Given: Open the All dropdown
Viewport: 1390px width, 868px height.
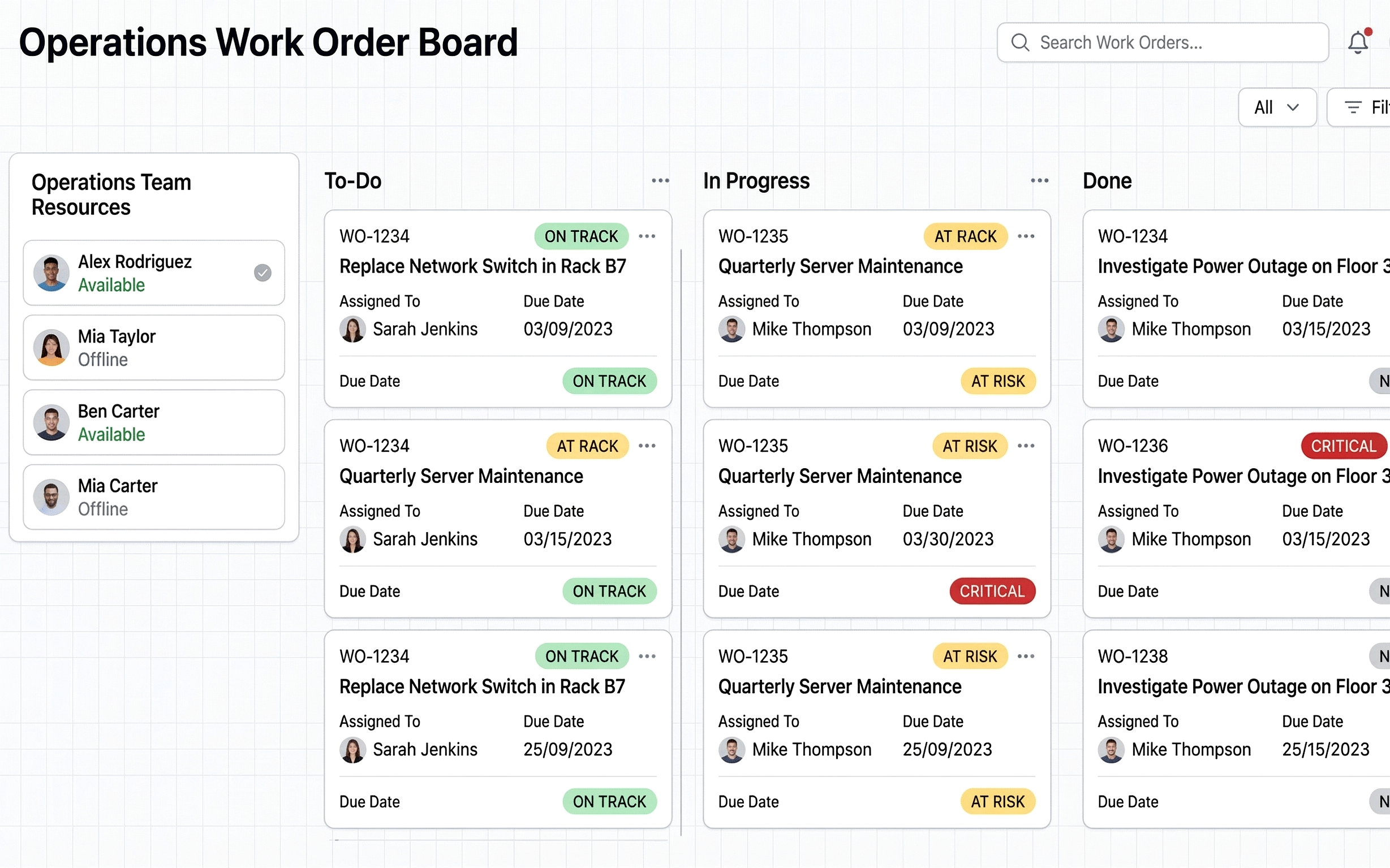Looking at the screenshot, I should (1277, 107).
